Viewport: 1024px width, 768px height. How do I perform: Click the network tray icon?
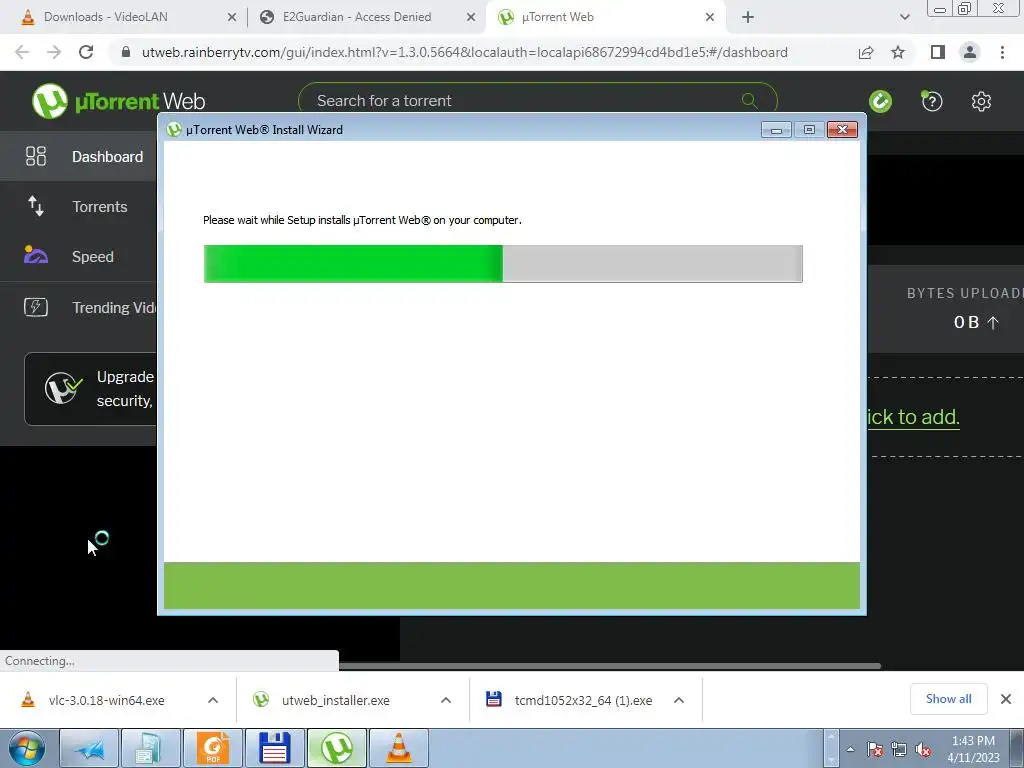coord(899,750)
